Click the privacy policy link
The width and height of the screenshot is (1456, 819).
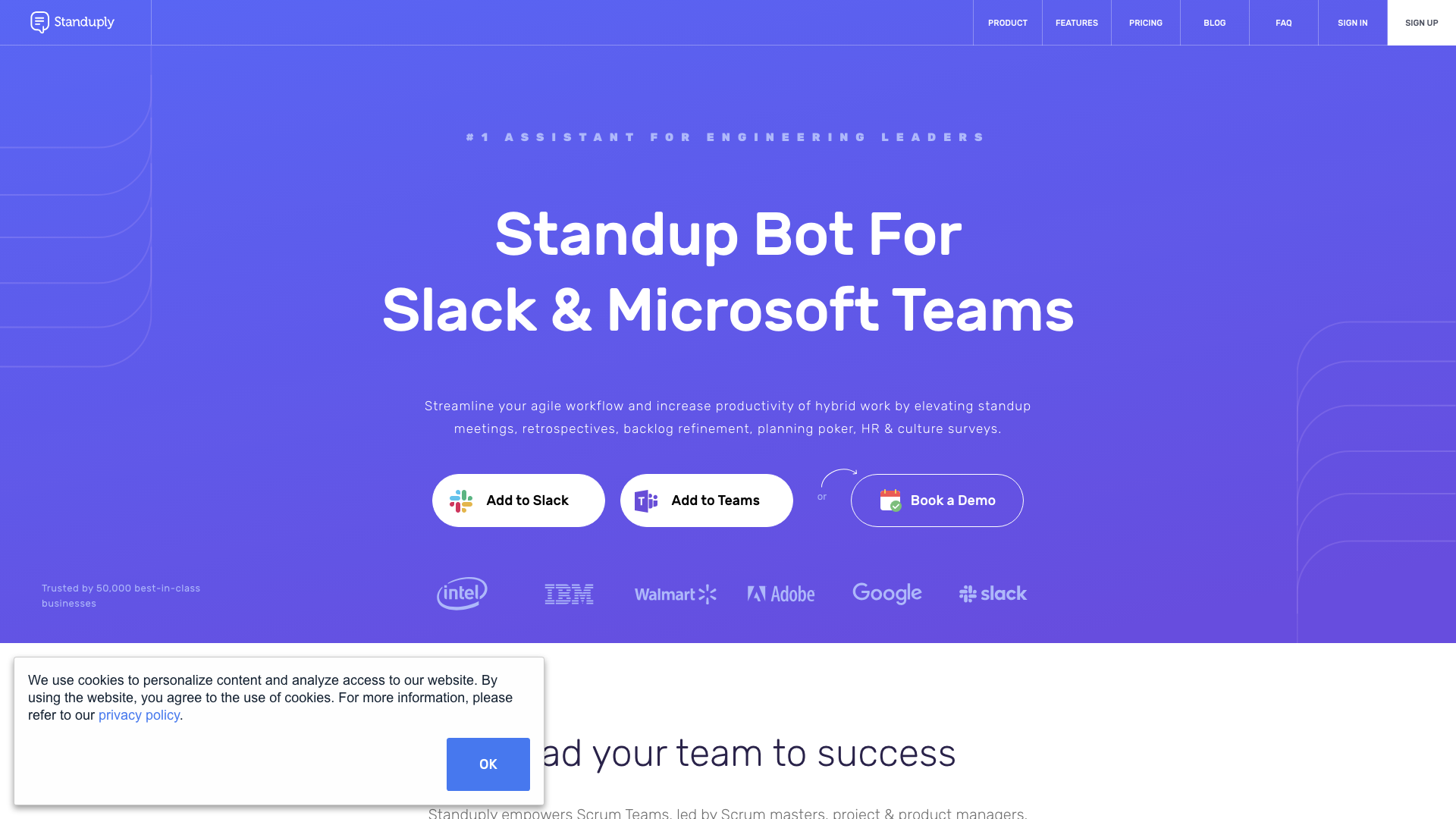[139, 715]
